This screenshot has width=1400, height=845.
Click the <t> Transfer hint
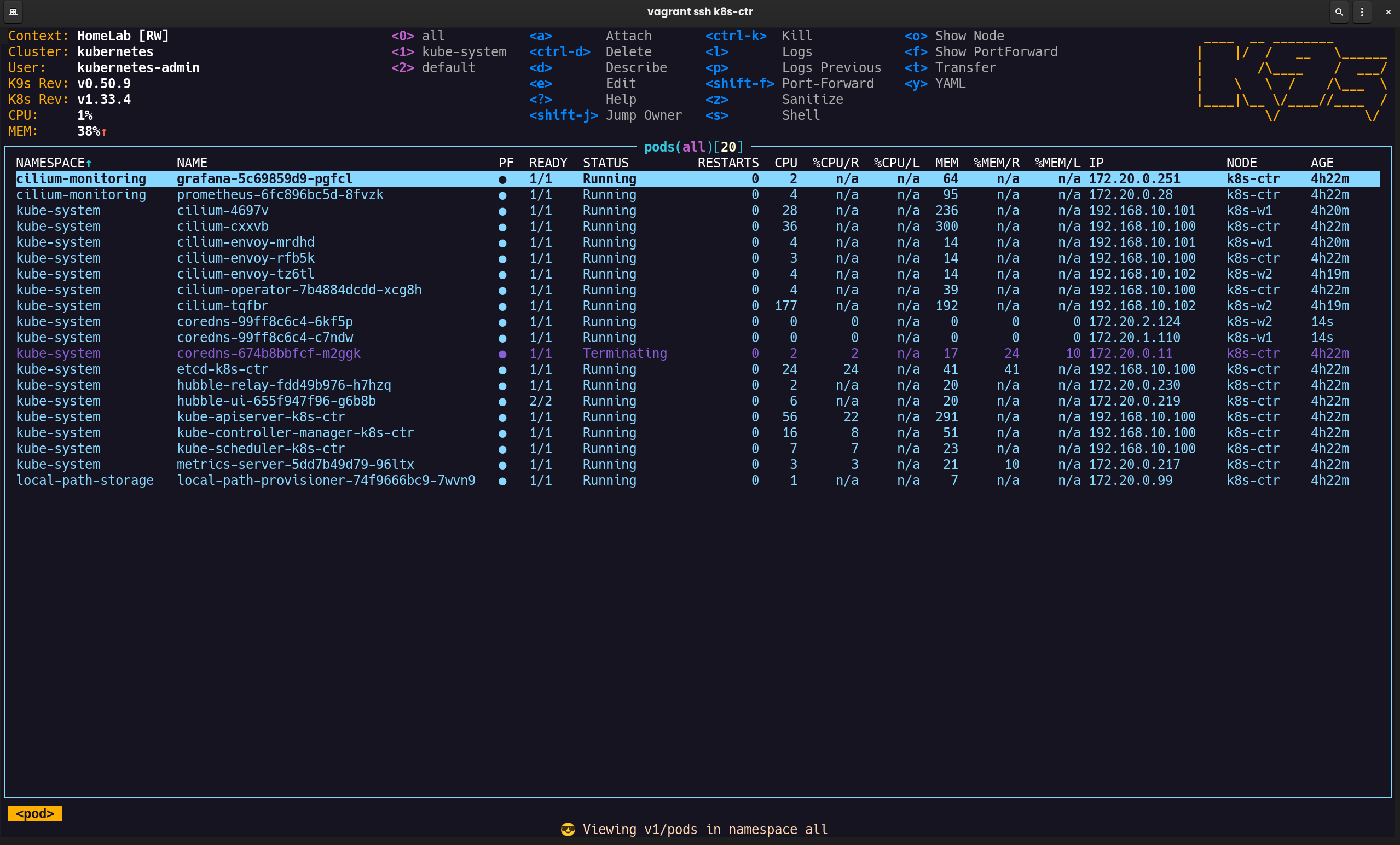click(x=951, y=68)
